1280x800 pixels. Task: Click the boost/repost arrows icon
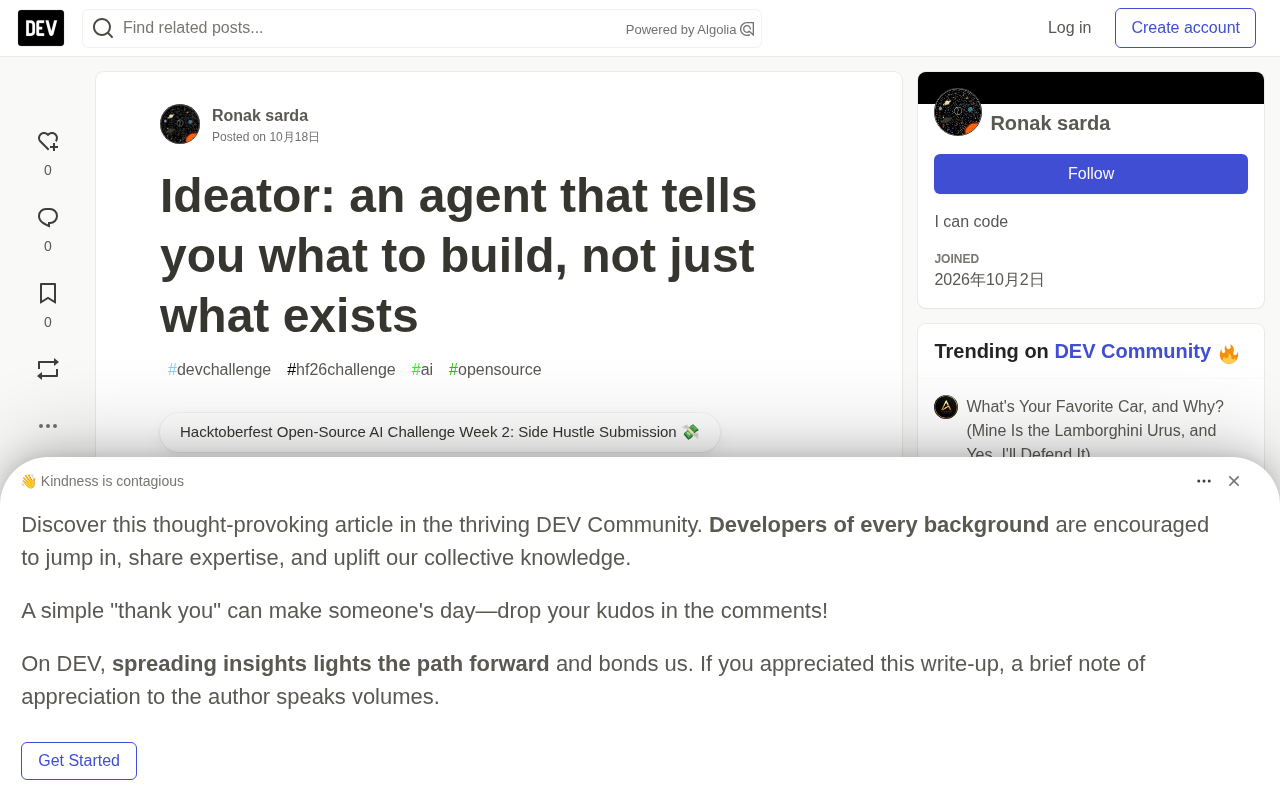click(x=48, y=369)
